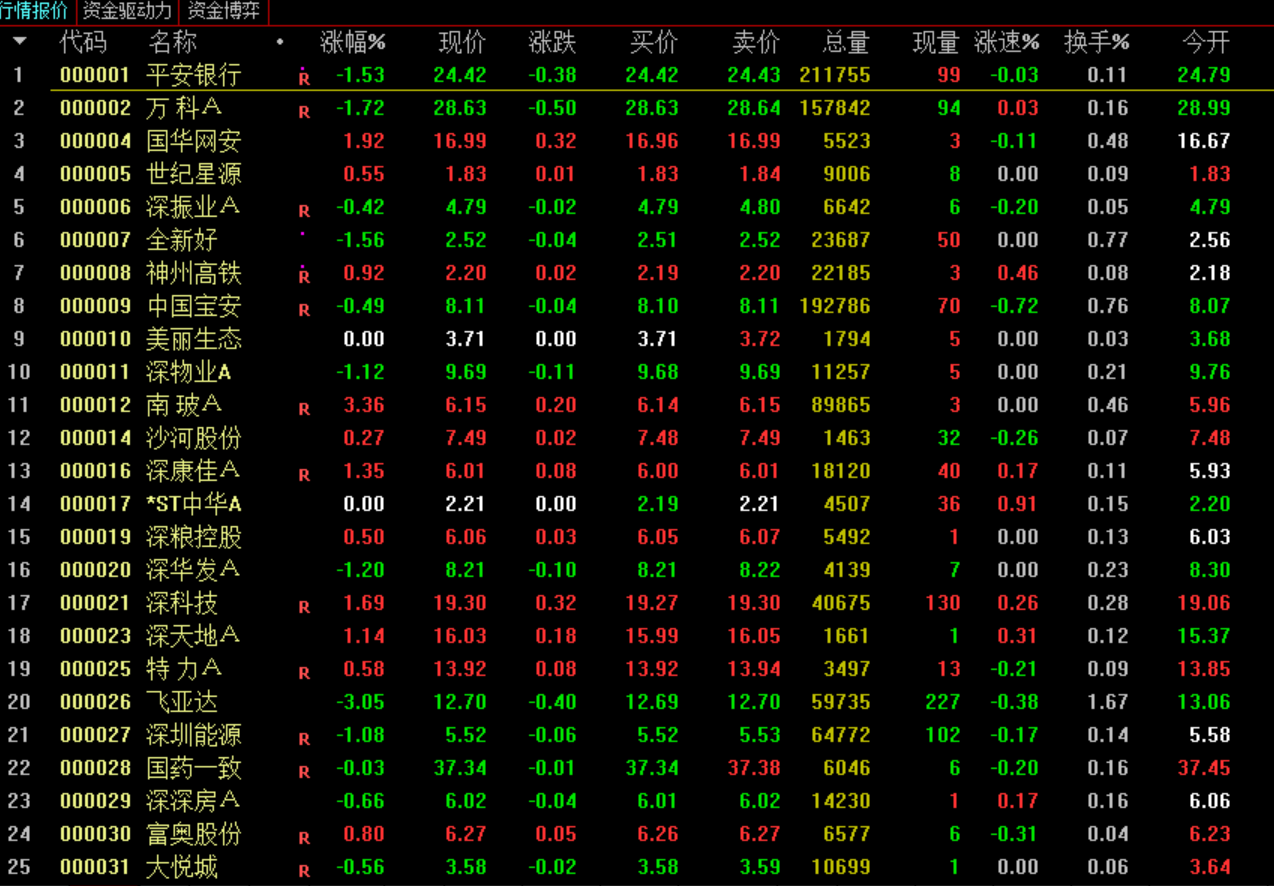Screen dimensions: 1274x886
Task: Select stock 世纪星源
Action: (194, 174)
